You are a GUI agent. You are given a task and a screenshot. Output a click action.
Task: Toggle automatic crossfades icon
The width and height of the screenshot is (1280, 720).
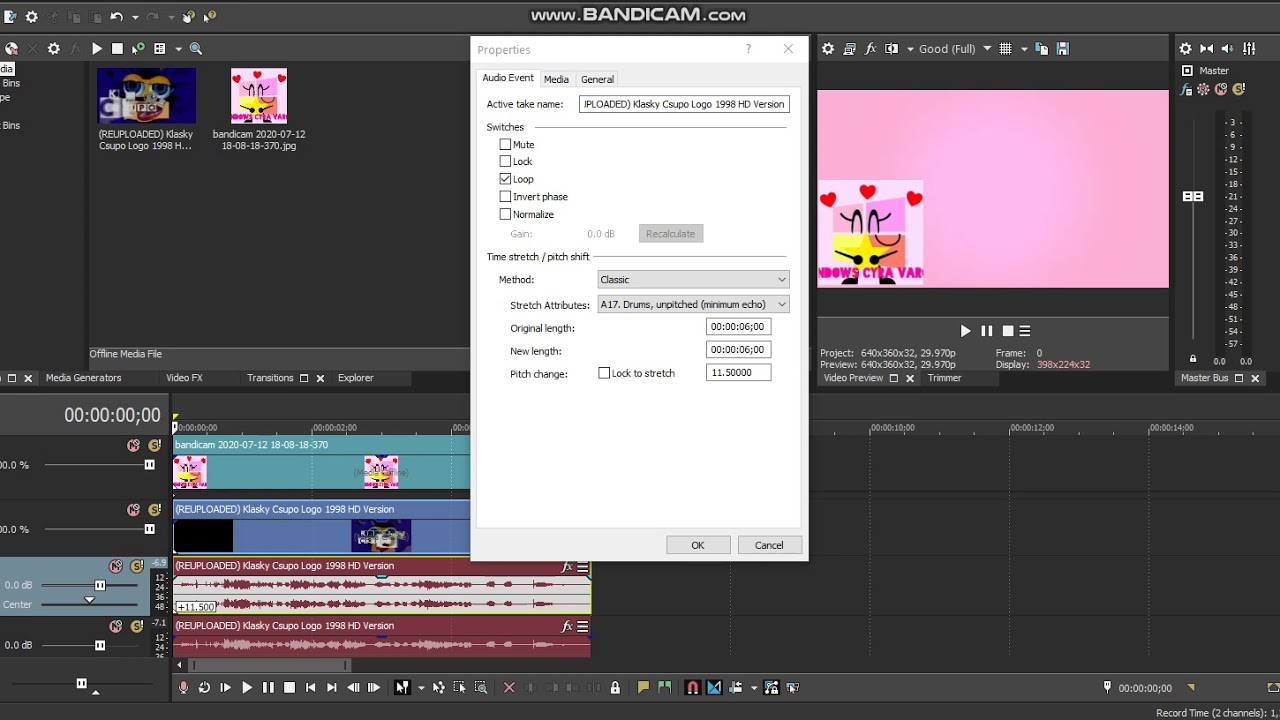tap(714, 687)
